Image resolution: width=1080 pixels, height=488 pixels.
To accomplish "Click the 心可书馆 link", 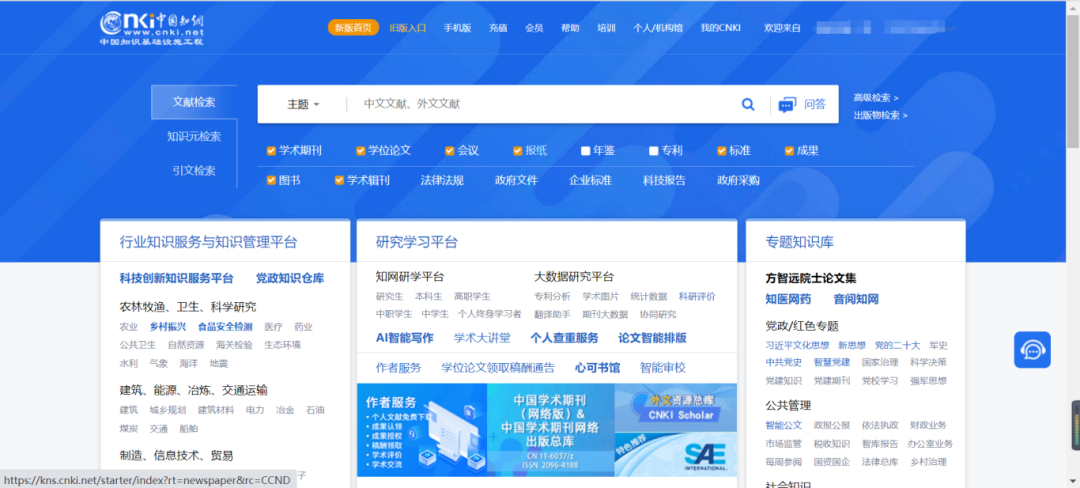I will point(597,368).
